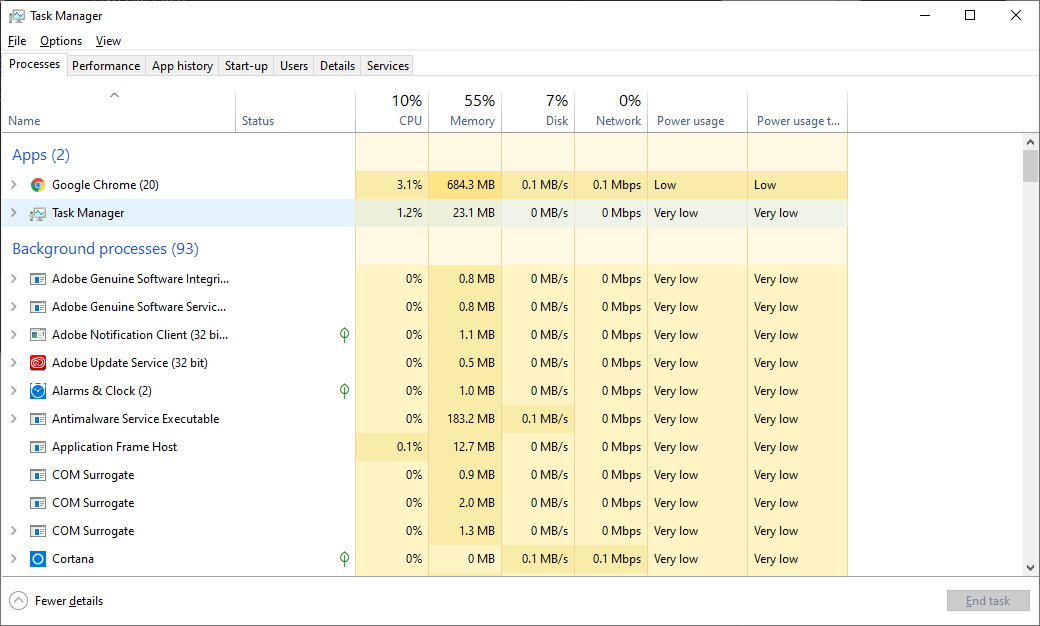
Task: Switch to the Performance tab
Action: point(106,66)
